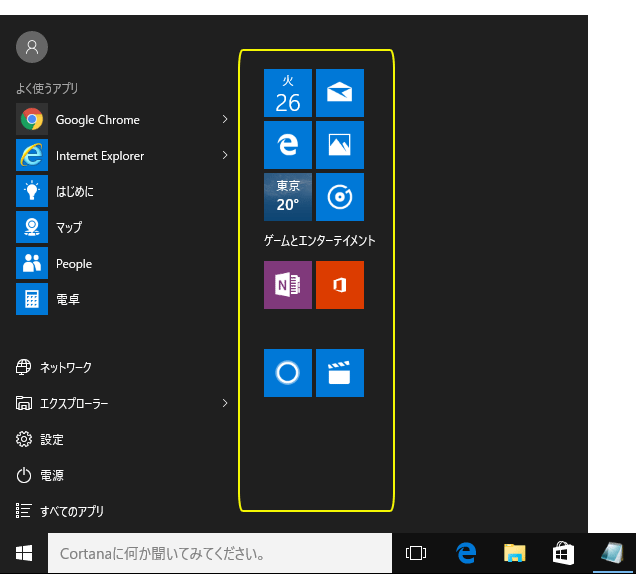Open the Groove Music tile
Screen dimensions: 636x574
tap(339, 197)
